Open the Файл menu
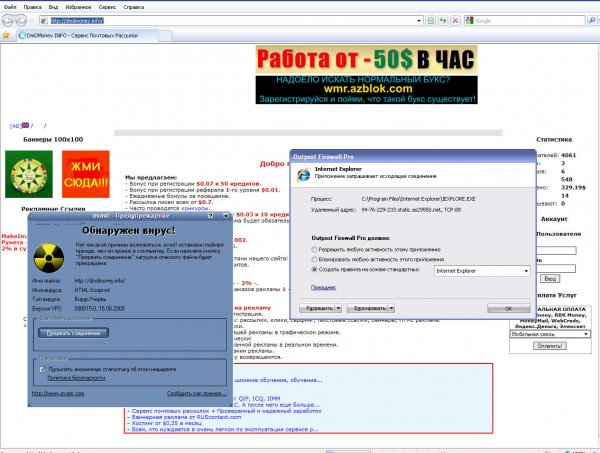600x453 pixels. 10,7
